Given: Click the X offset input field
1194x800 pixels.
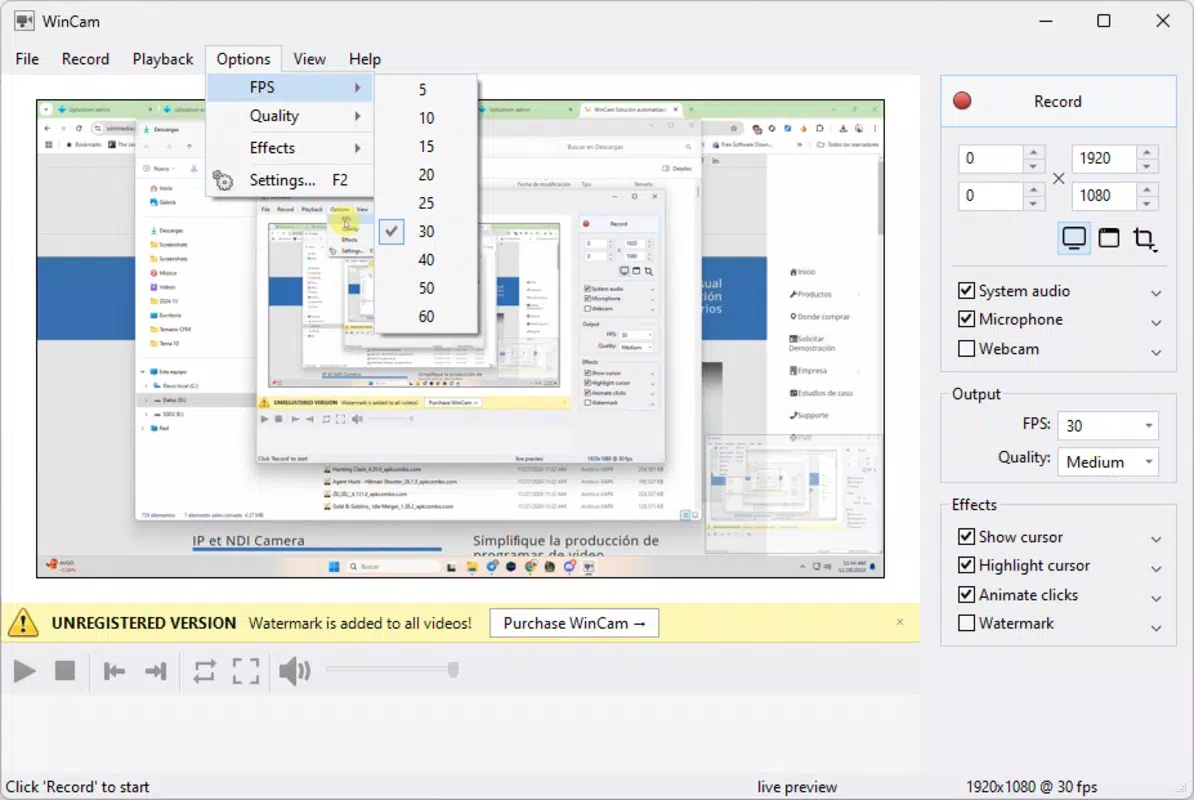Looking at the screenshot, I should pos(990,158).
